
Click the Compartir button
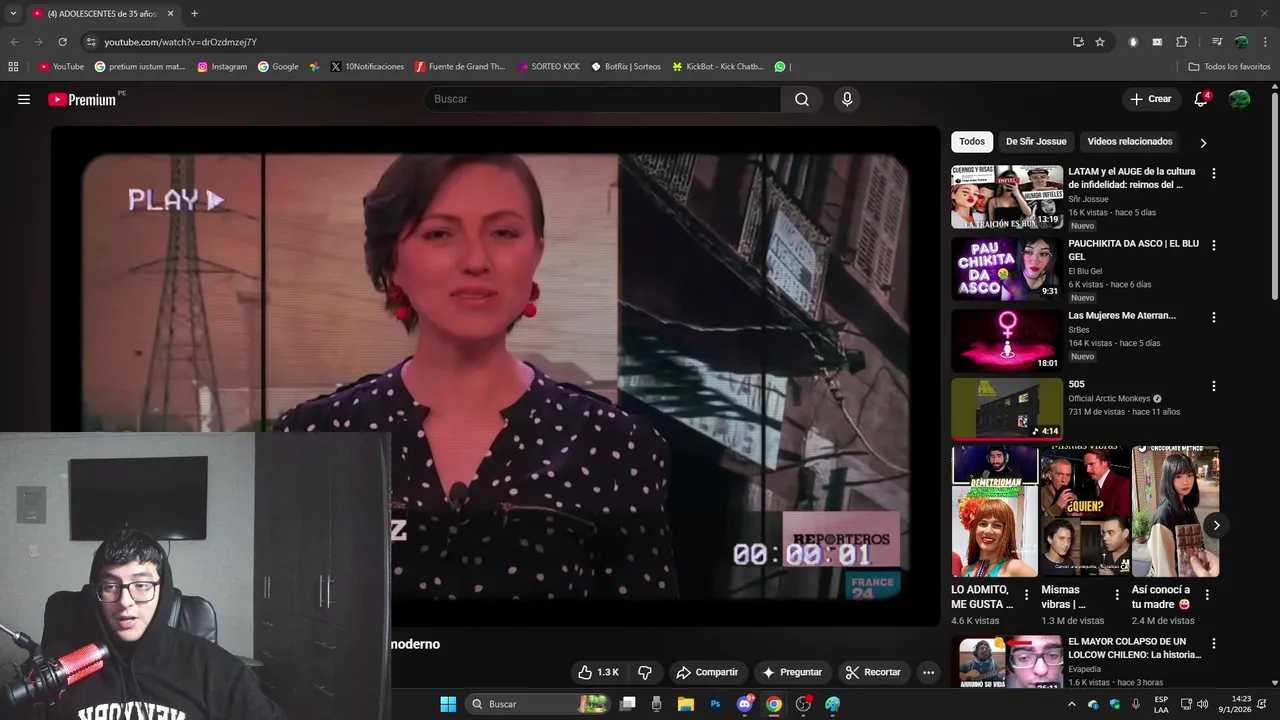click(x=706, y=672)
